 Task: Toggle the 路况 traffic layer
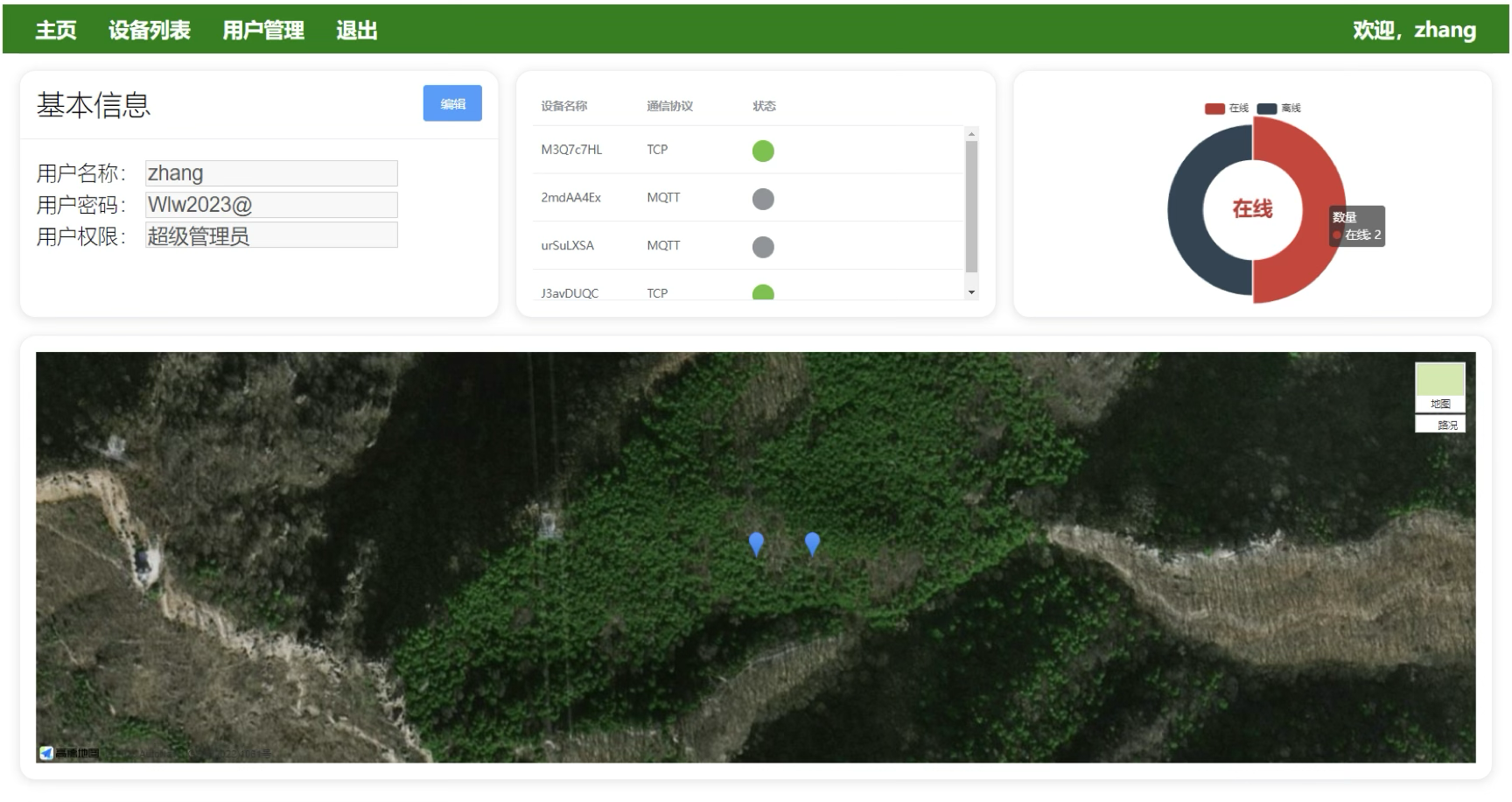click(1440, 425)
